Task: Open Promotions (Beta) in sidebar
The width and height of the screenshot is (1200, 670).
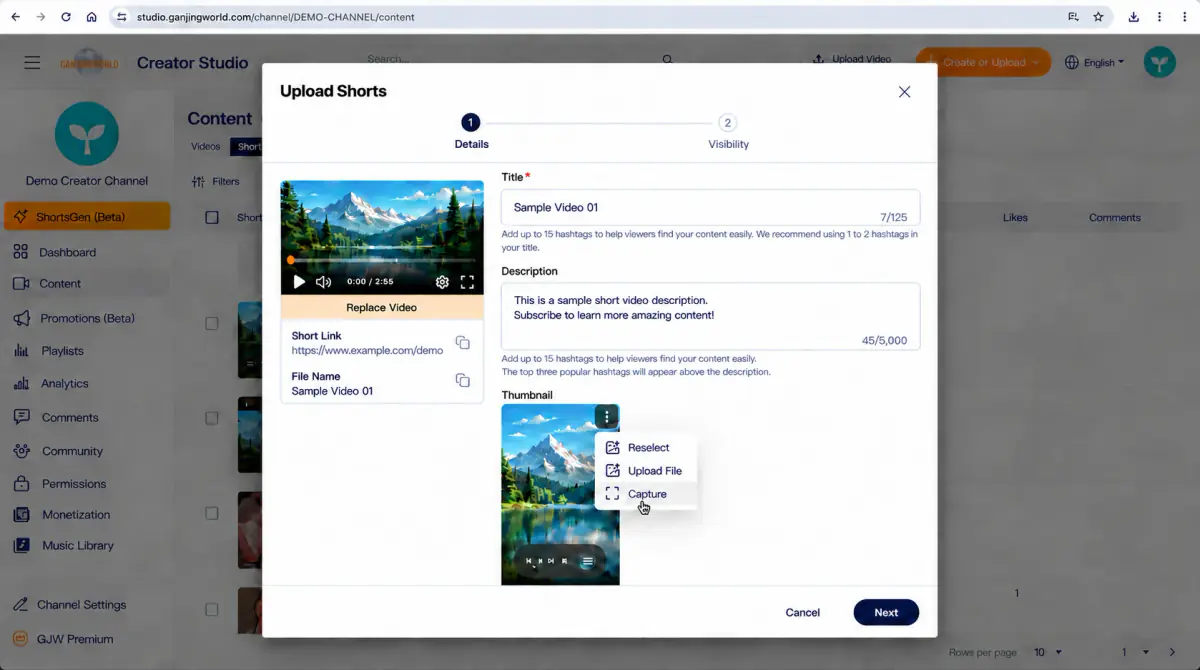Action: coord(87,318)
